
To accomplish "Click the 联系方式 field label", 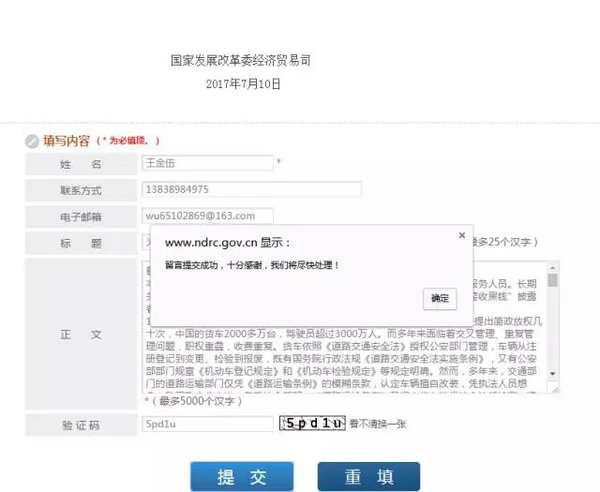I will 80,190.
